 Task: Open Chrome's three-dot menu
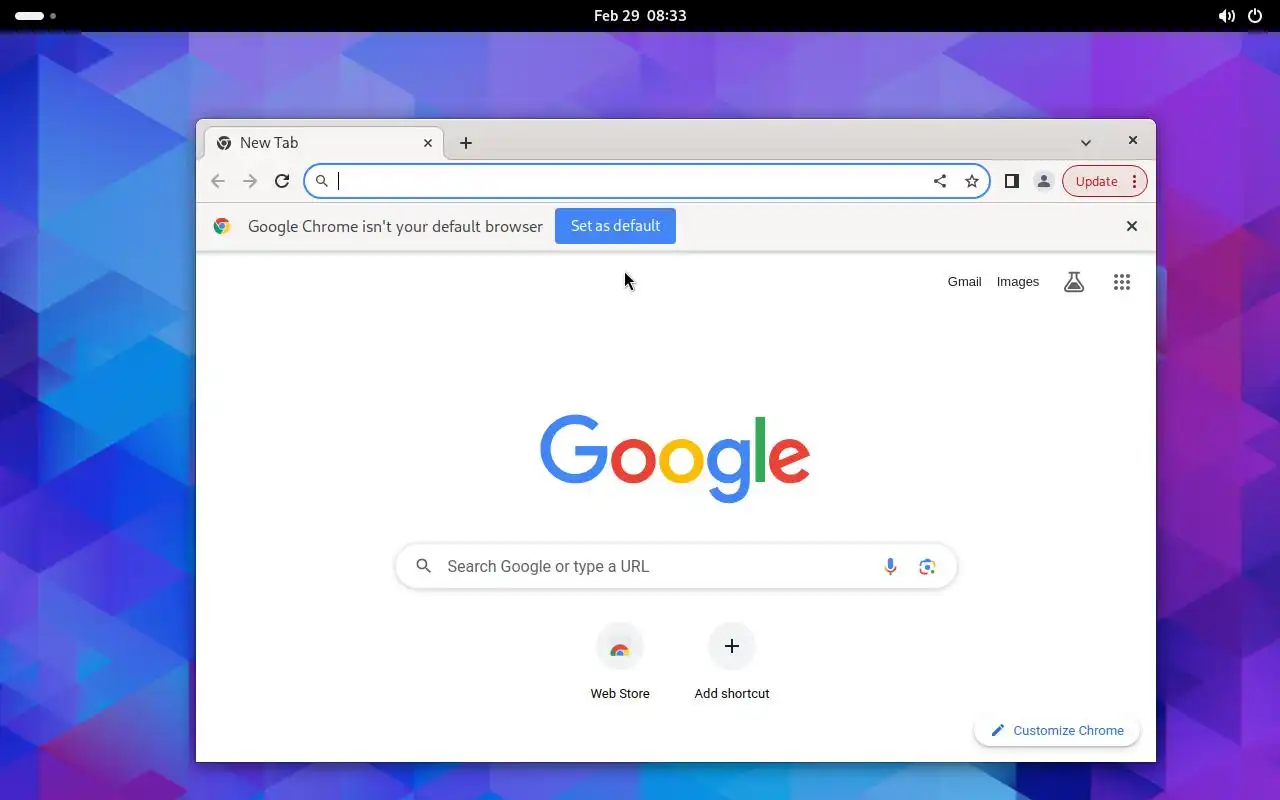1134,181
